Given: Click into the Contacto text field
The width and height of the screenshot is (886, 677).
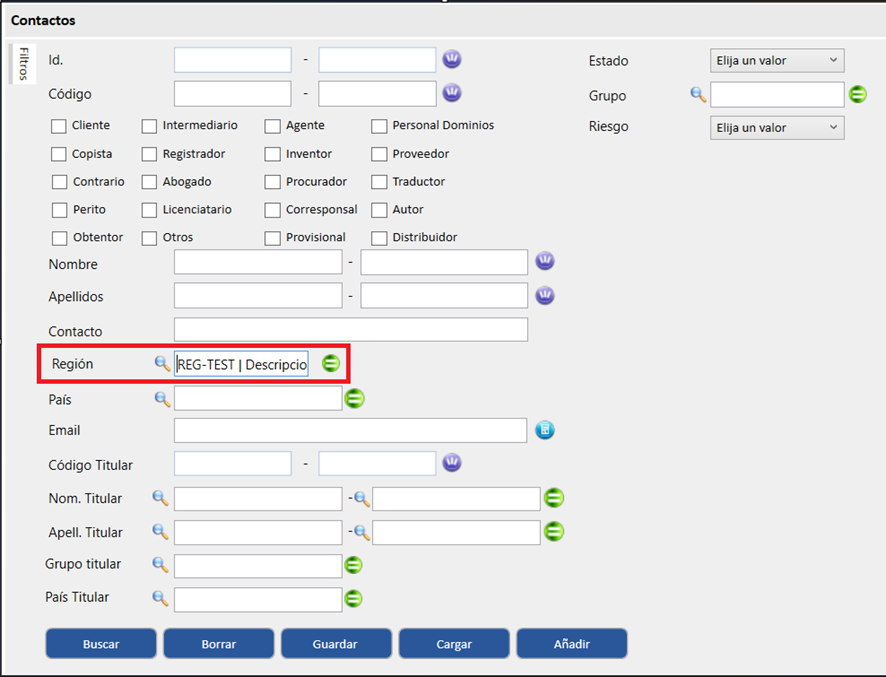Looking at the screenshot, I should coord(350,330).
